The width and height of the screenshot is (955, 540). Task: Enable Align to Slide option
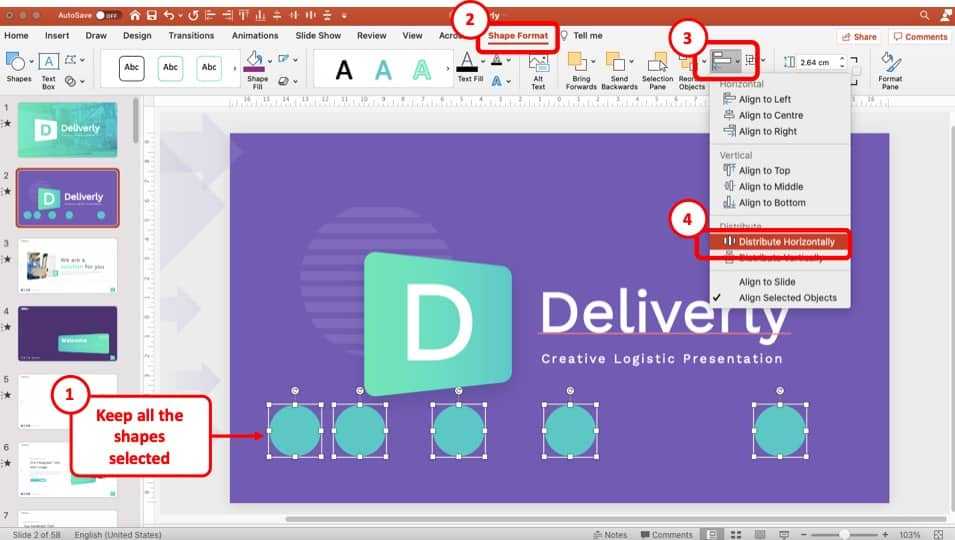click(767, 282)
